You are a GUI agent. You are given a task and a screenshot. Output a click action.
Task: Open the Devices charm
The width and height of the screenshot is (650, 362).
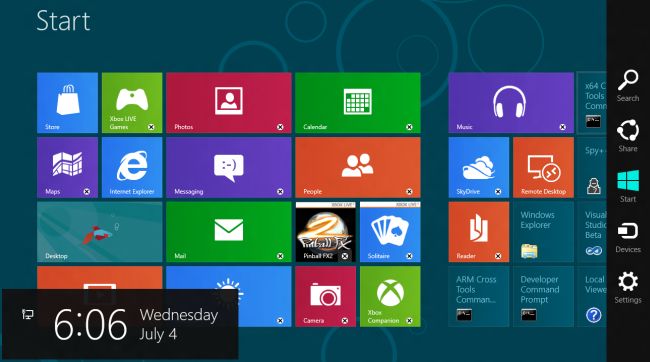click(x=628, y=237)
